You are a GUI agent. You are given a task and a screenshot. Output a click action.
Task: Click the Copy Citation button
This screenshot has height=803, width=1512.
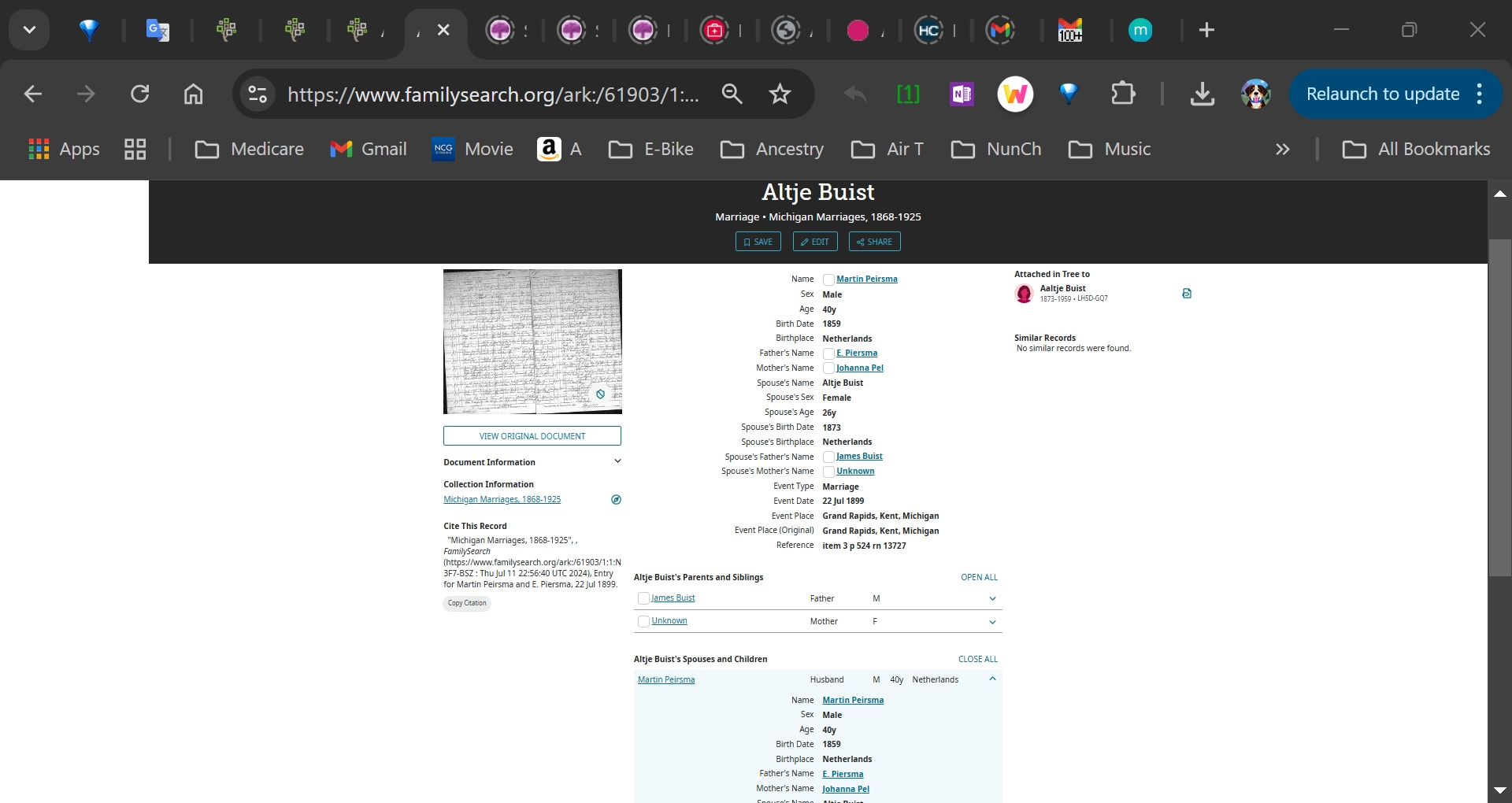coord(467,603)
